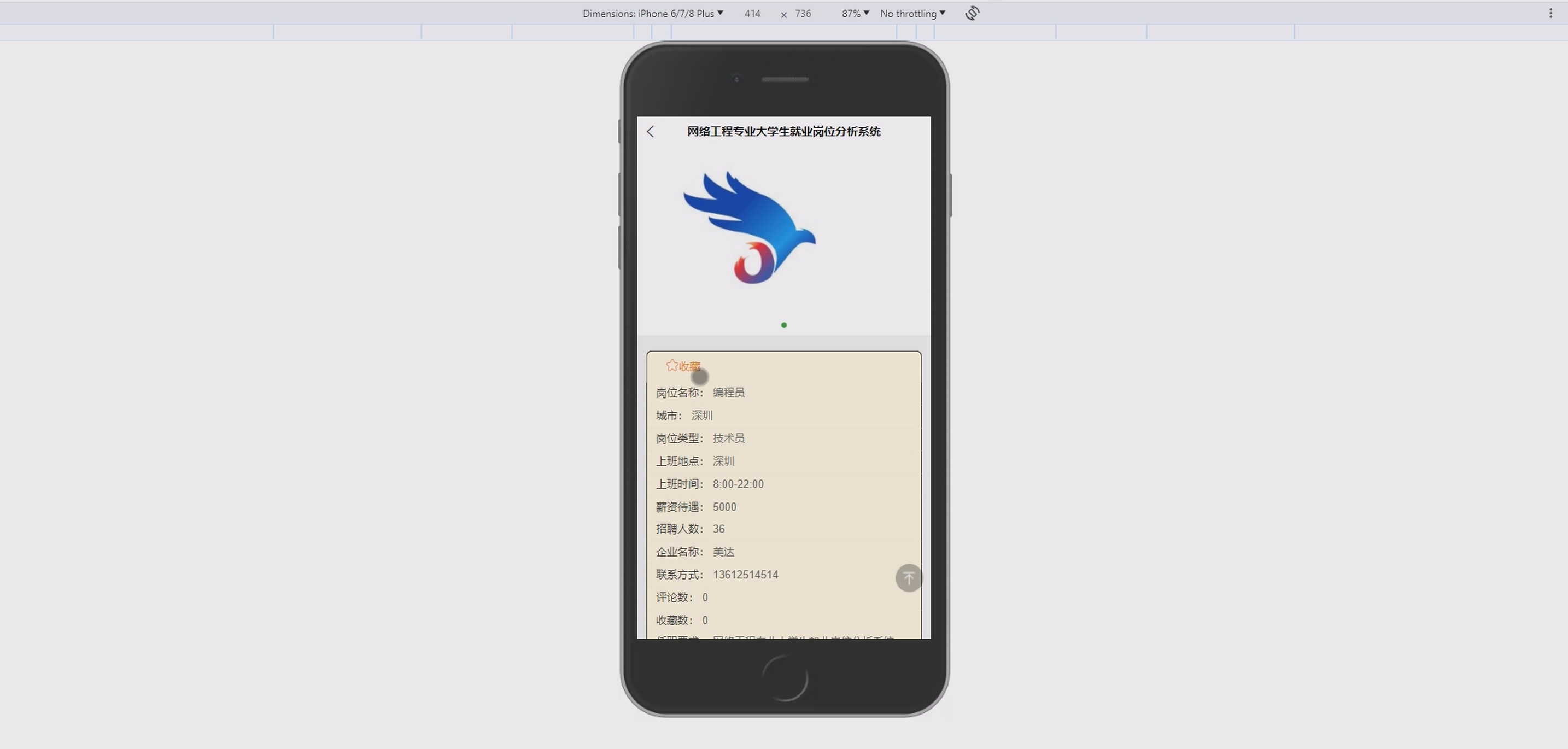Screen dimensions: 1568x749
Task: Edit the height field 736
Action: [803, 13]
